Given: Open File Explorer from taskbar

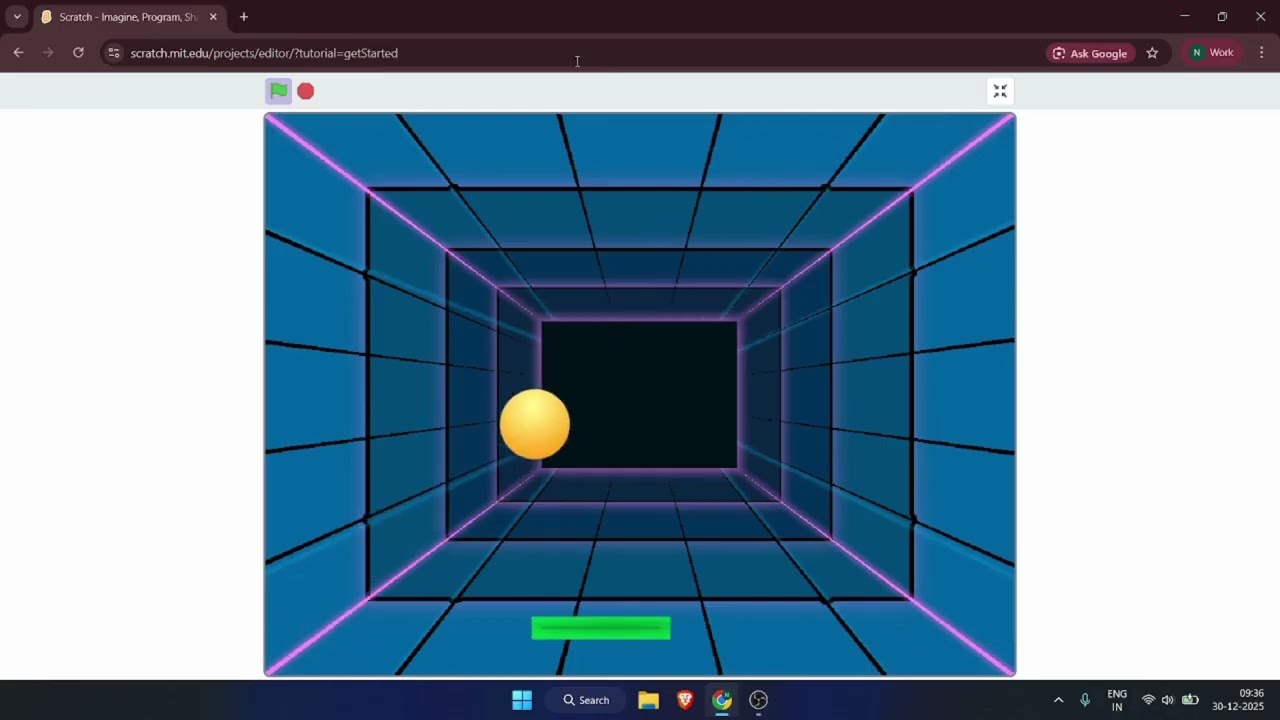Looking at the screenshot, I should coord(648,700).
